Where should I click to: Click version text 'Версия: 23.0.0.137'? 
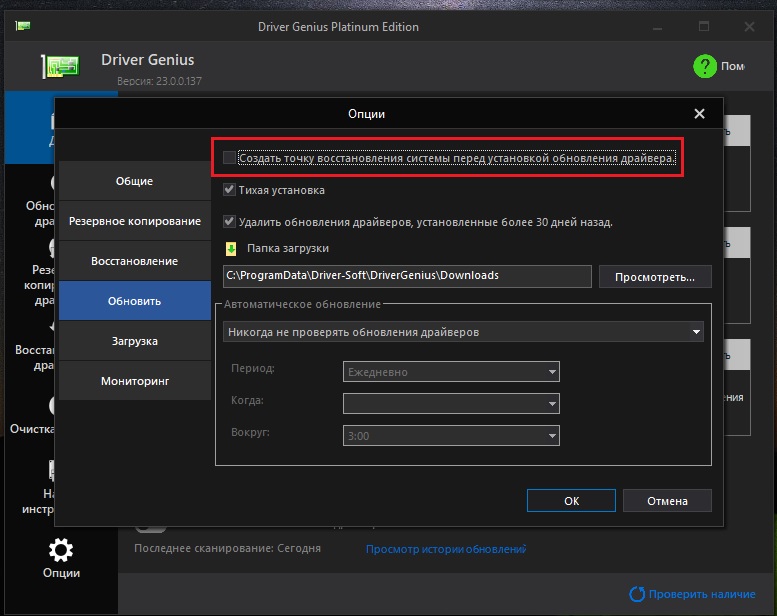(159, 81)
